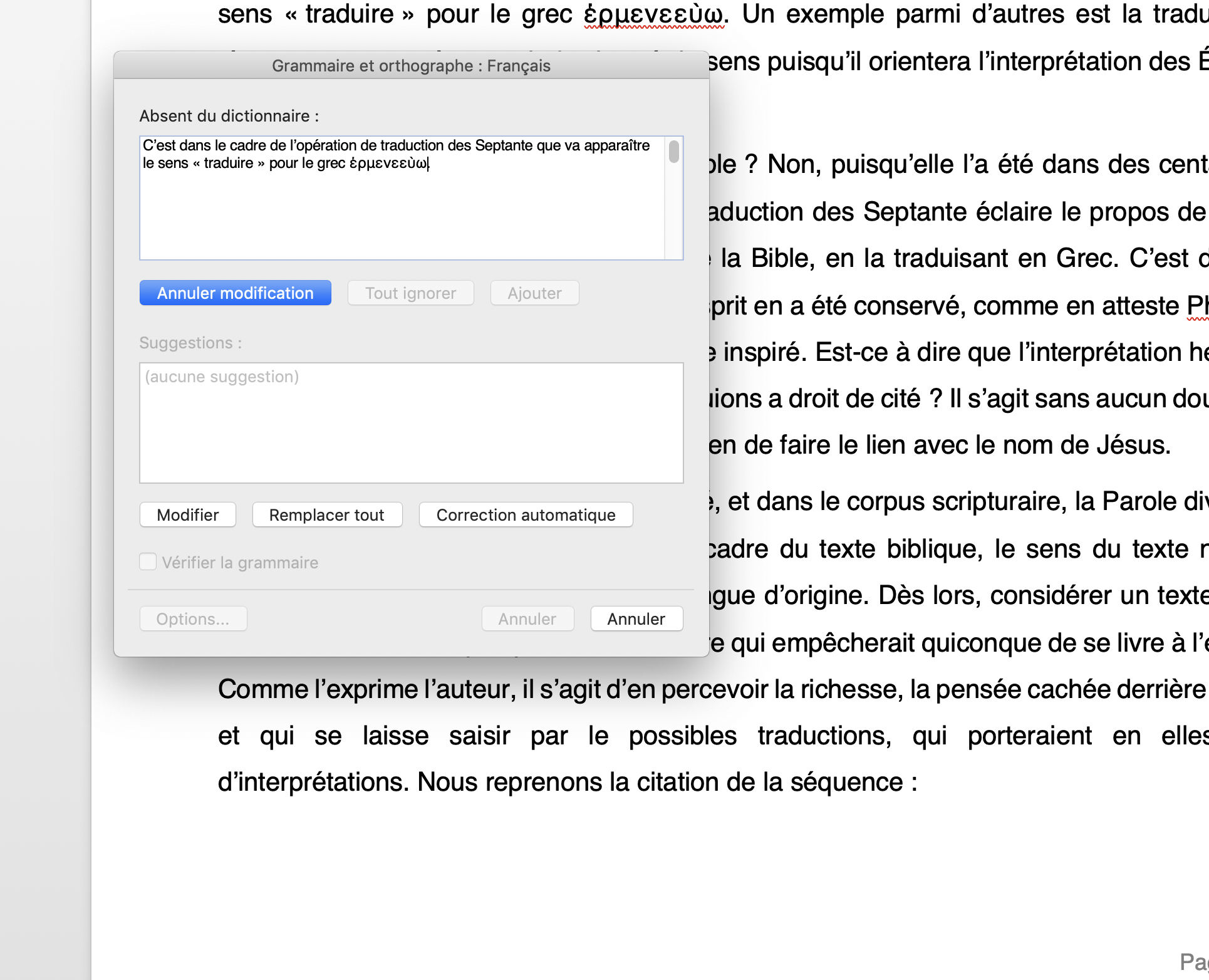Click the enabled Annuler button at right

pyautogui.click(x=636, y=619)
